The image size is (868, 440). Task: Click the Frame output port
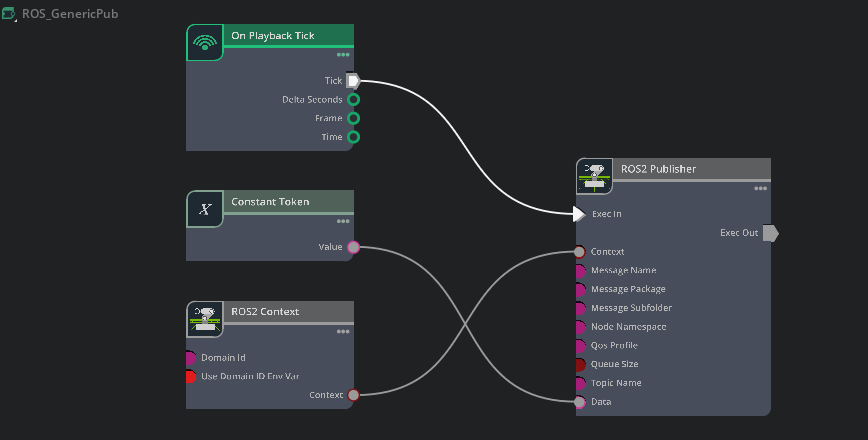[353, 118]
